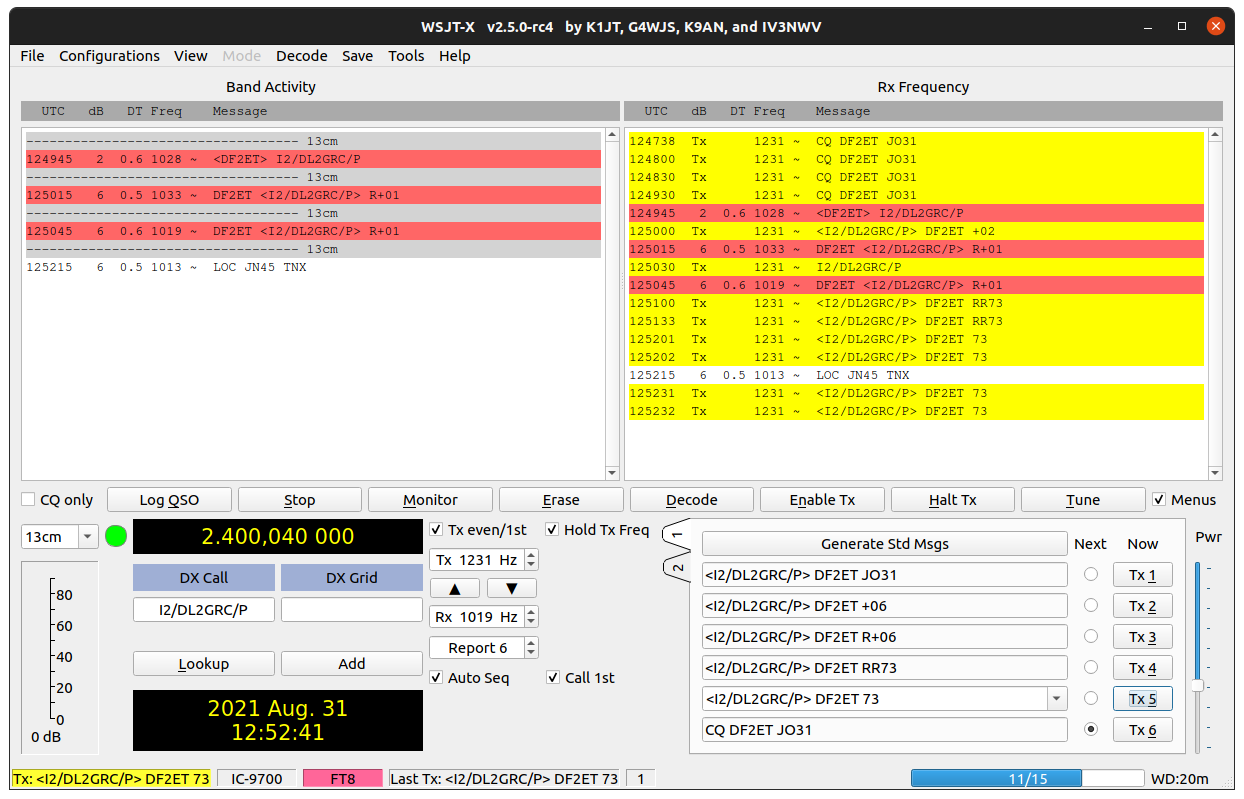Image resolution: width=1244 pixels, height=799 pixels.
Task: Click the Report 6 spinner arrows
Action: [531, 648]
